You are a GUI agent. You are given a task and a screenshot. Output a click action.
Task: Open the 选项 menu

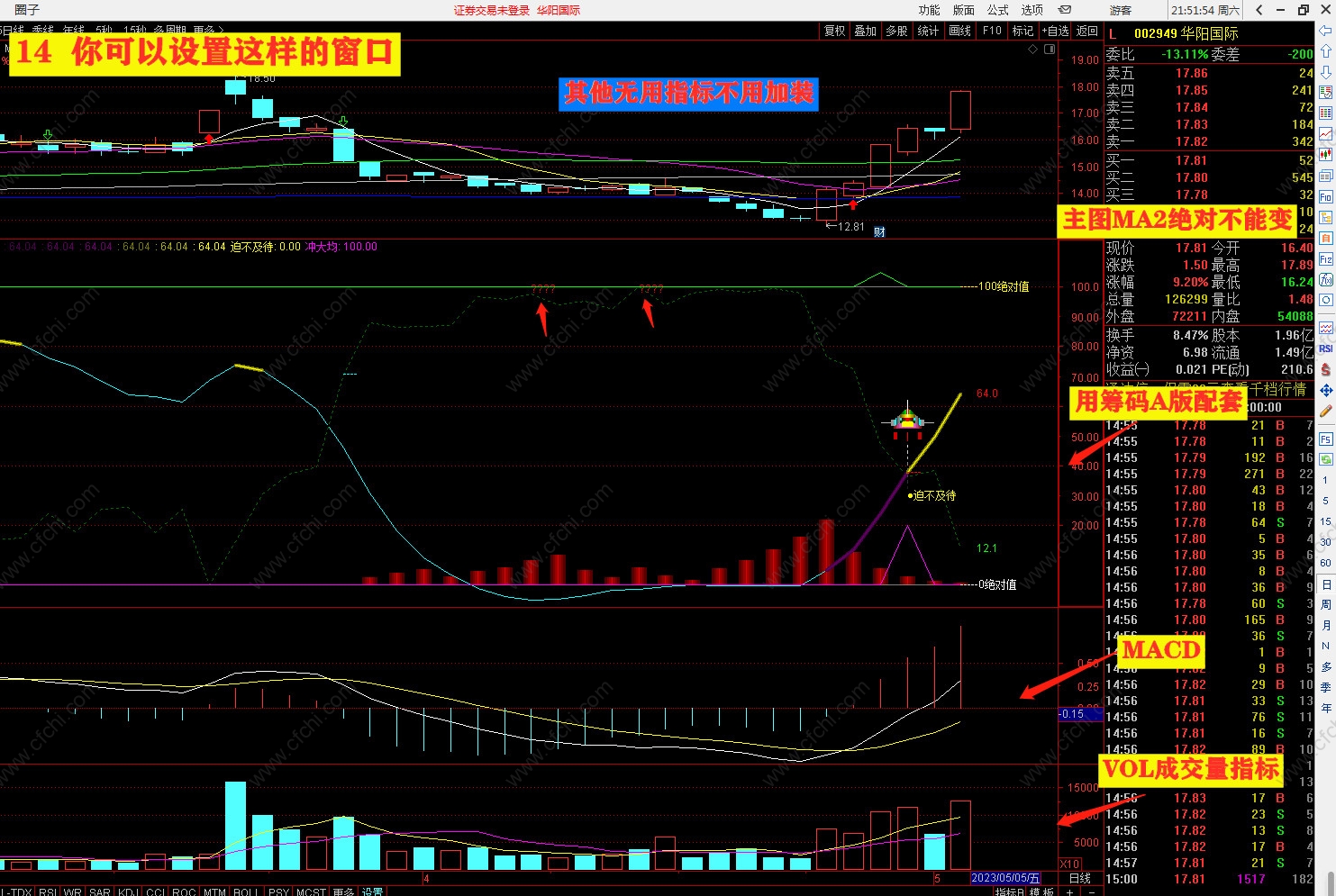coord(1032,10)
